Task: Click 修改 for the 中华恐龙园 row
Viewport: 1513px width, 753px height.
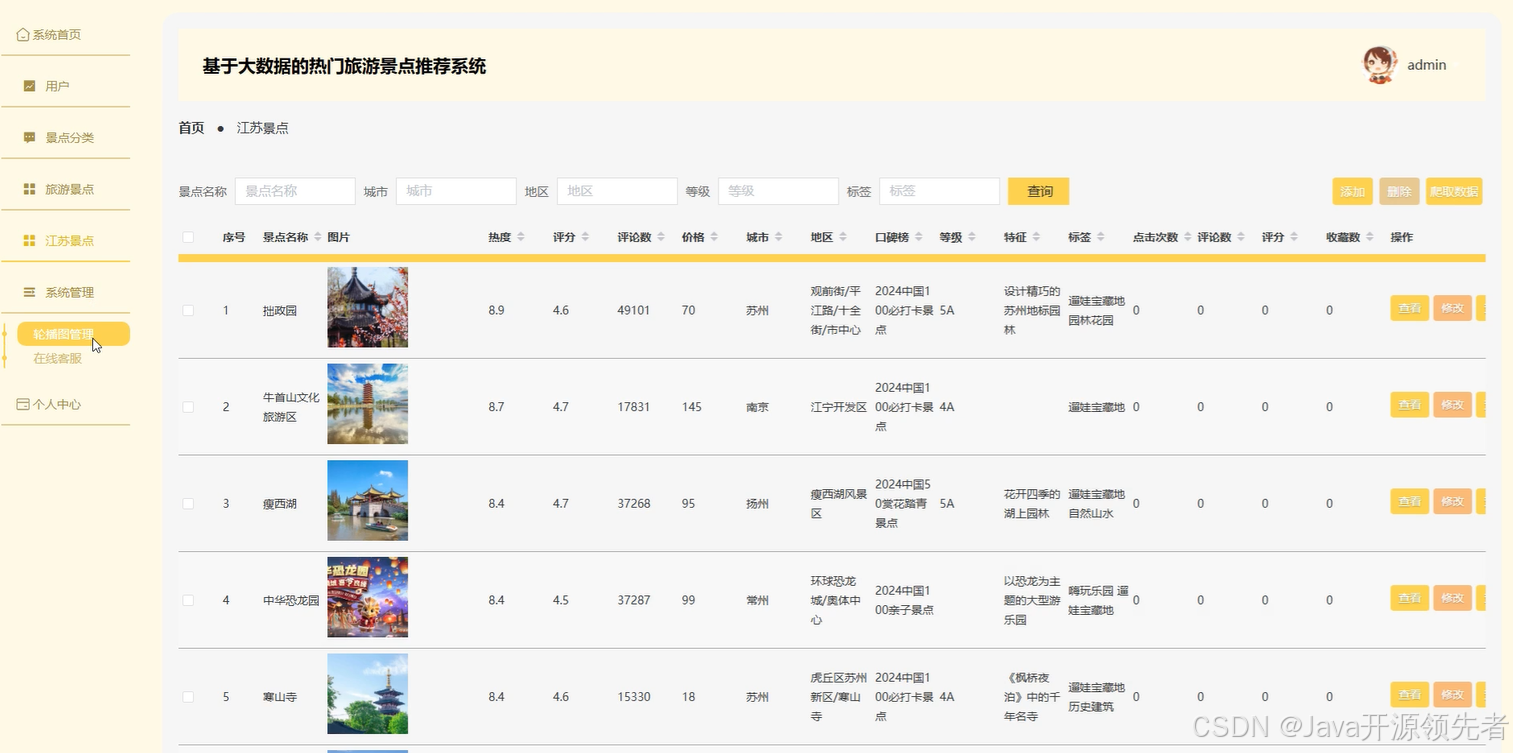Action: [x=1452, y=598]
